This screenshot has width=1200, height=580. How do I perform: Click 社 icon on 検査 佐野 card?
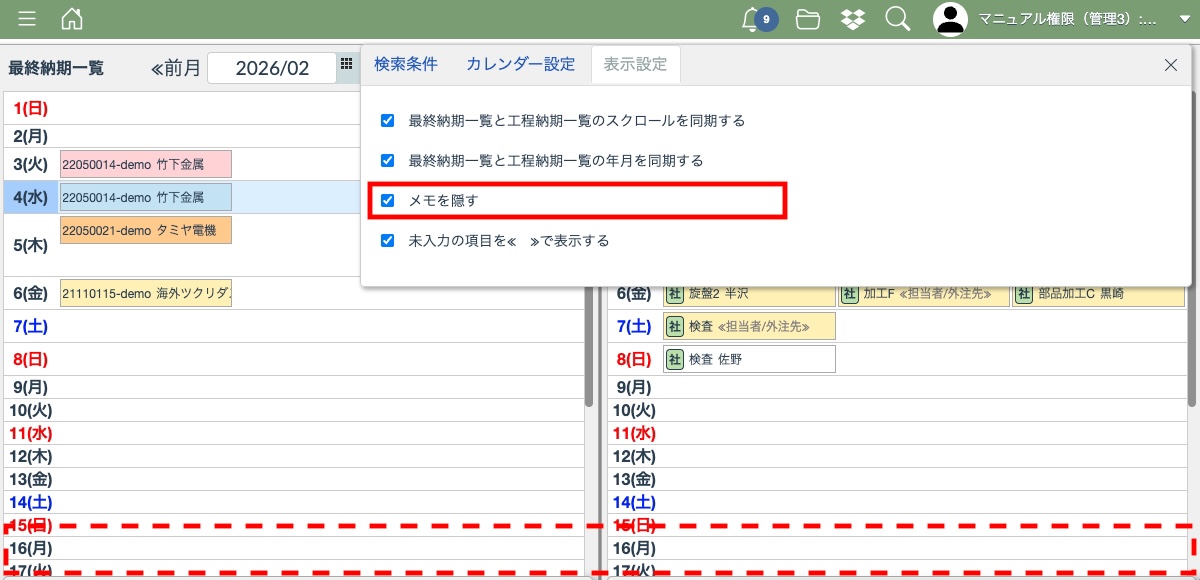click(675, 359)
